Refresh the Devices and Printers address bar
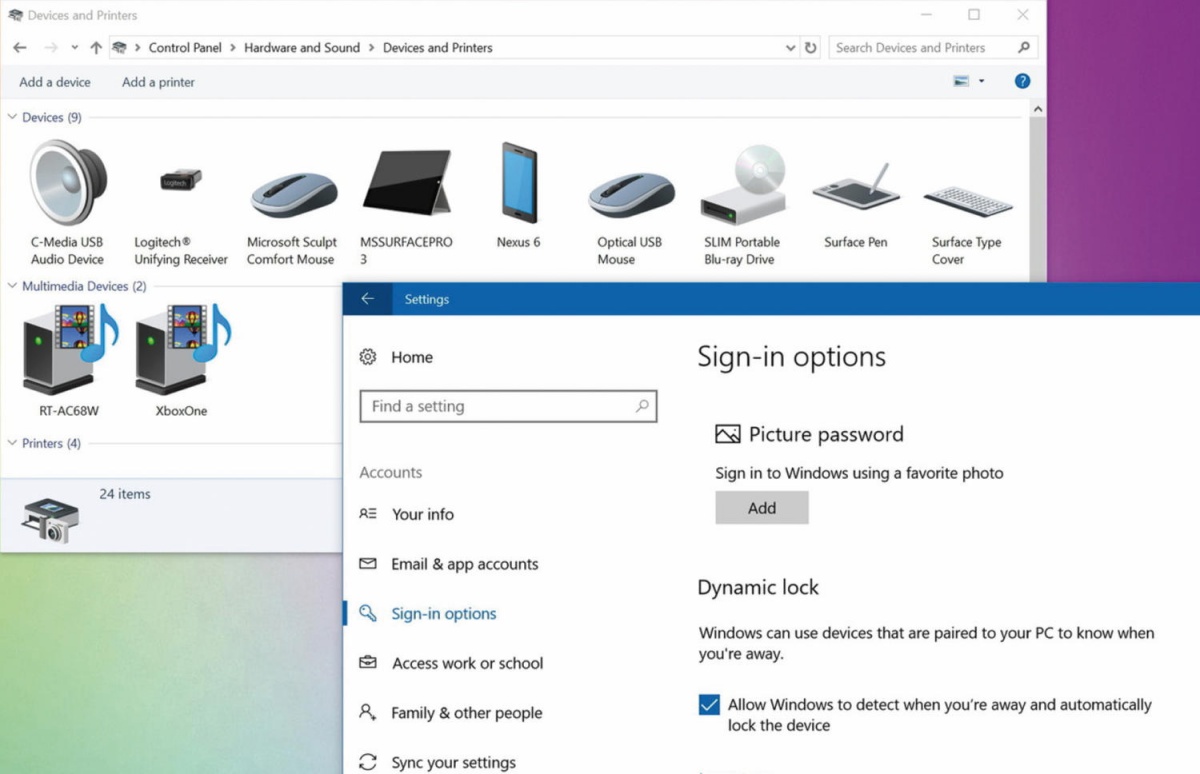Viewport: 1200px width, 774px height. pyautogui.click(x=811, y=47)
